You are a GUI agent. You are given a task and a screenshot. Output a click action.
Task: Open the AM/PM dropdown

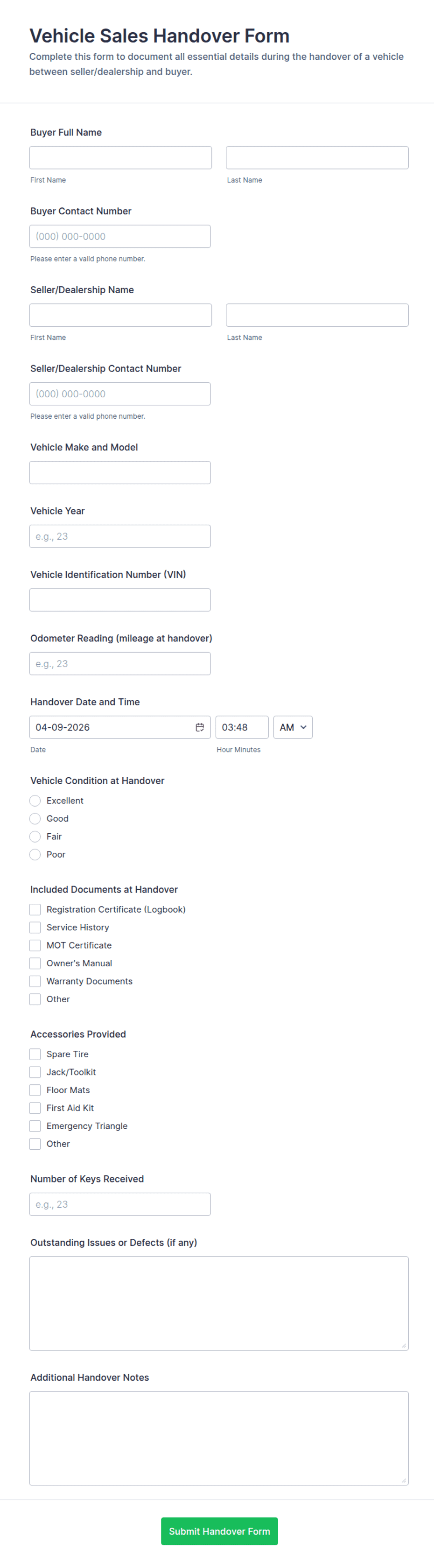pyautogui.click(x=293, y=727)
